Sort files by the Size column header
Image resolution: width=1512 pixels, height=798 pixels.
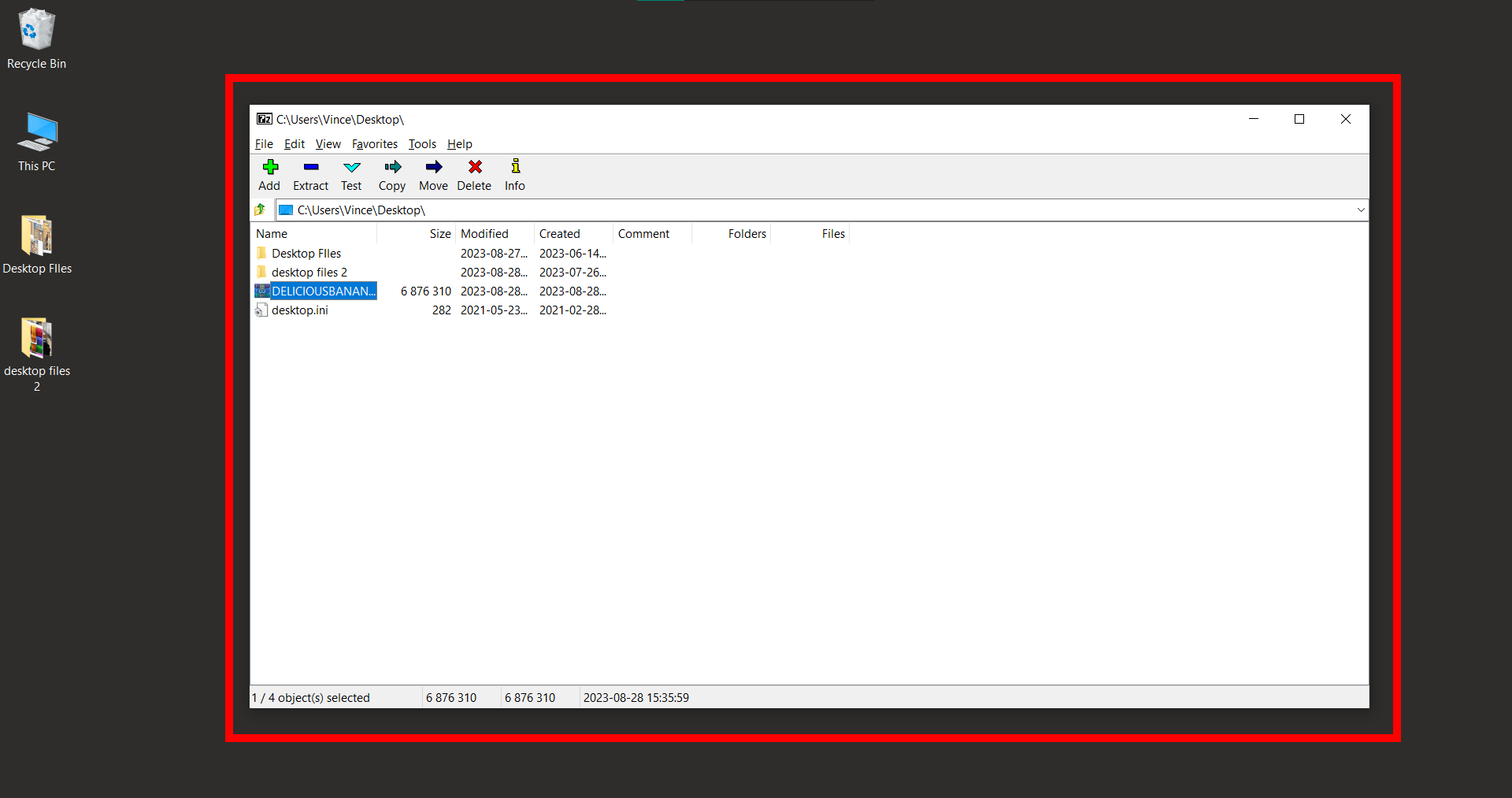click(x=439, y=233)
